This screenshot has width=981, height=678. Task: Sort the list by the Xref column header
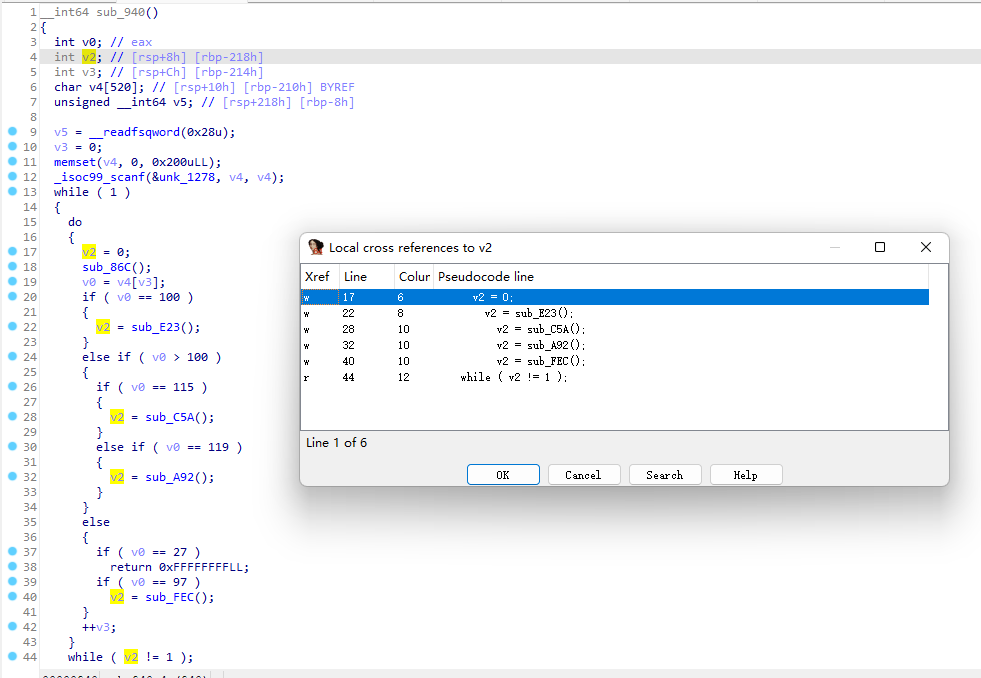(x=317, y=277)
